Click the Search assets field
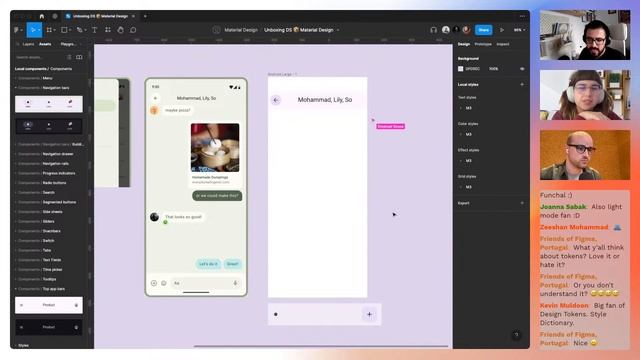 [39, 57]
